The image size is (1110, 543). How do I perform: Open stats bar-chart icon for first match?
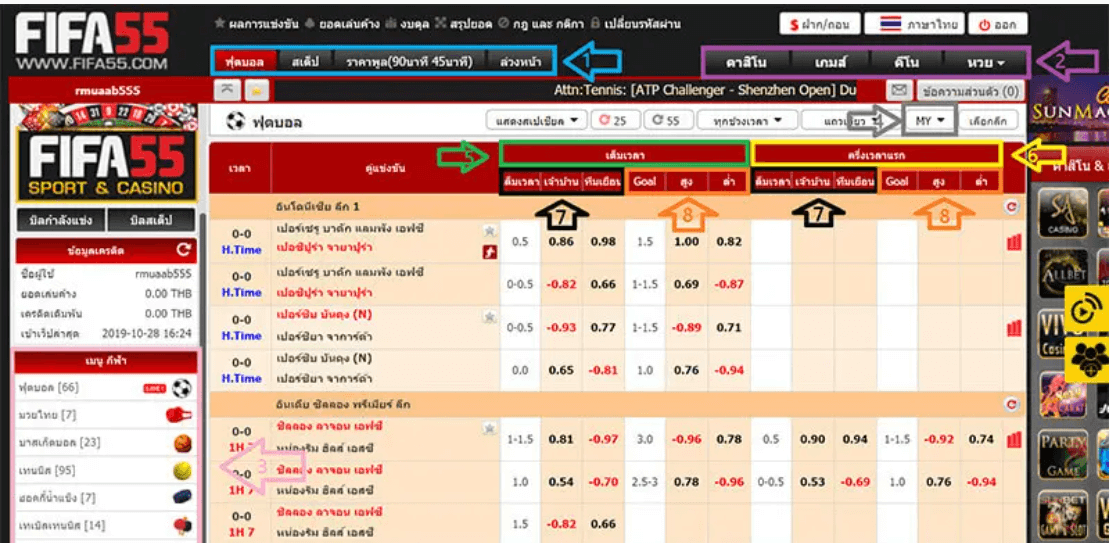1014,242
